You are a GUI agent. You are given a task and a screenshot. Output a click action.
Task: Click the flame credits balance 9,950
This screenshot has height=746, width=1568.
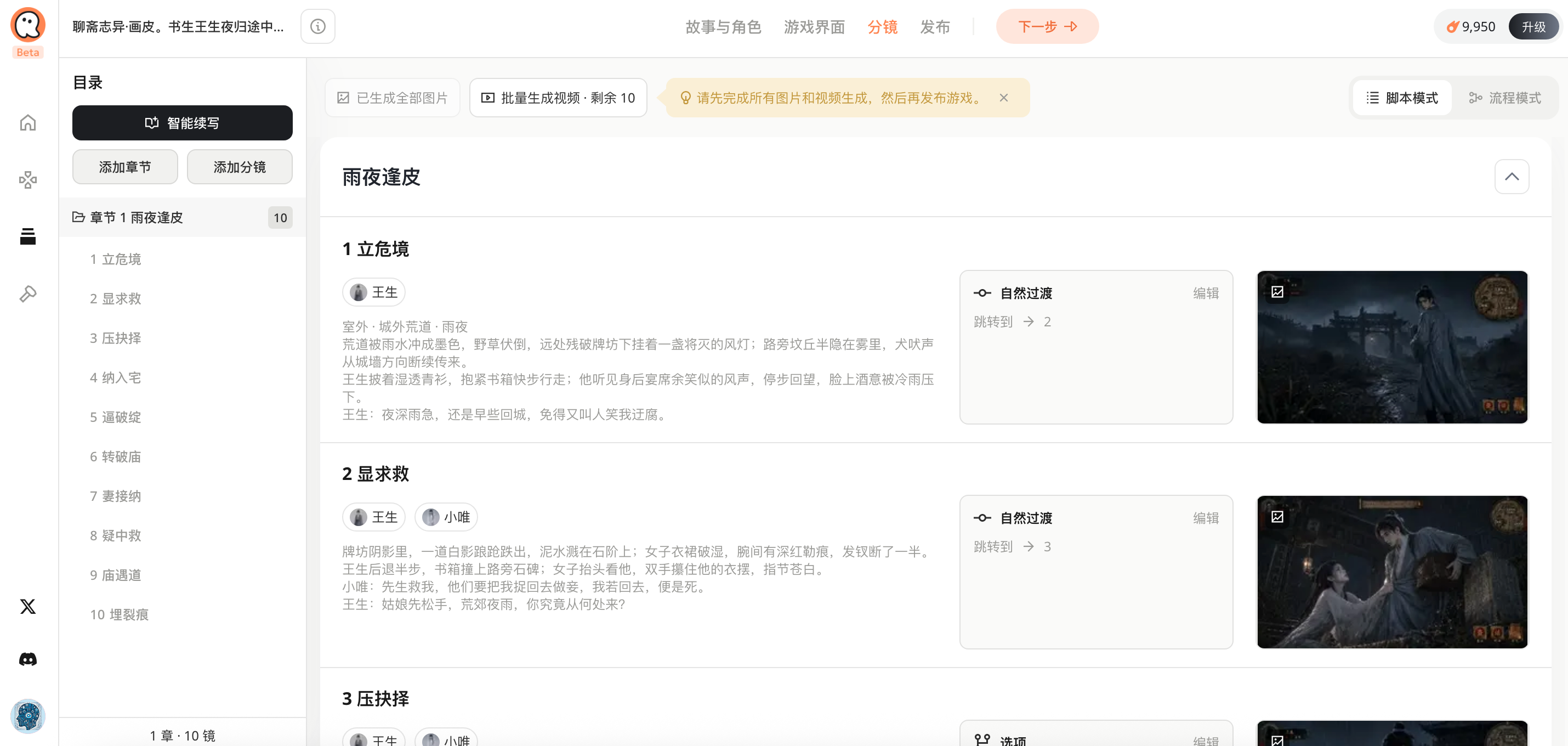coord(1470,27)
